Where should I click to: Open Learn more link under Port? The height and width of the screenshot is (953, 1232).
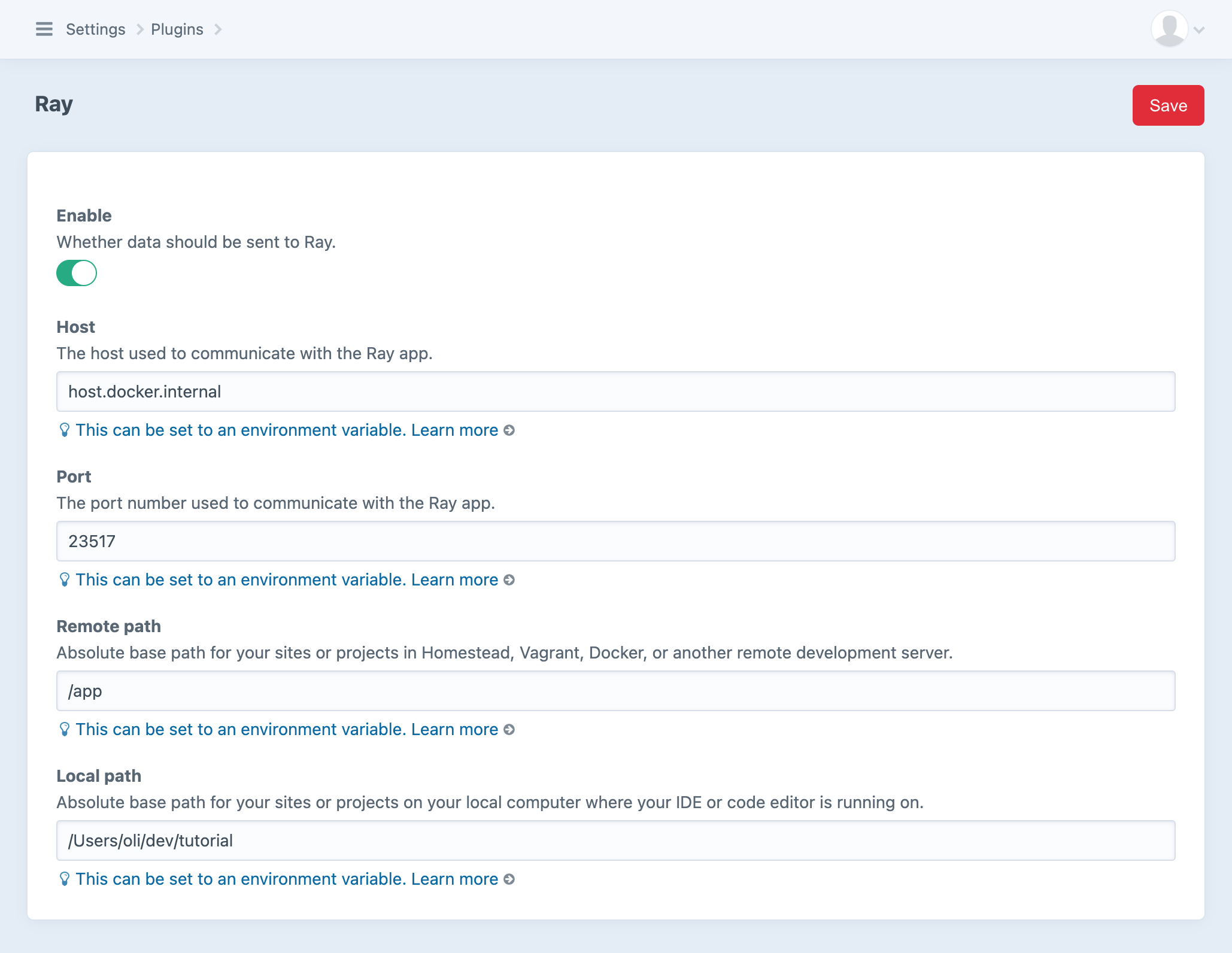pos(455,579)
